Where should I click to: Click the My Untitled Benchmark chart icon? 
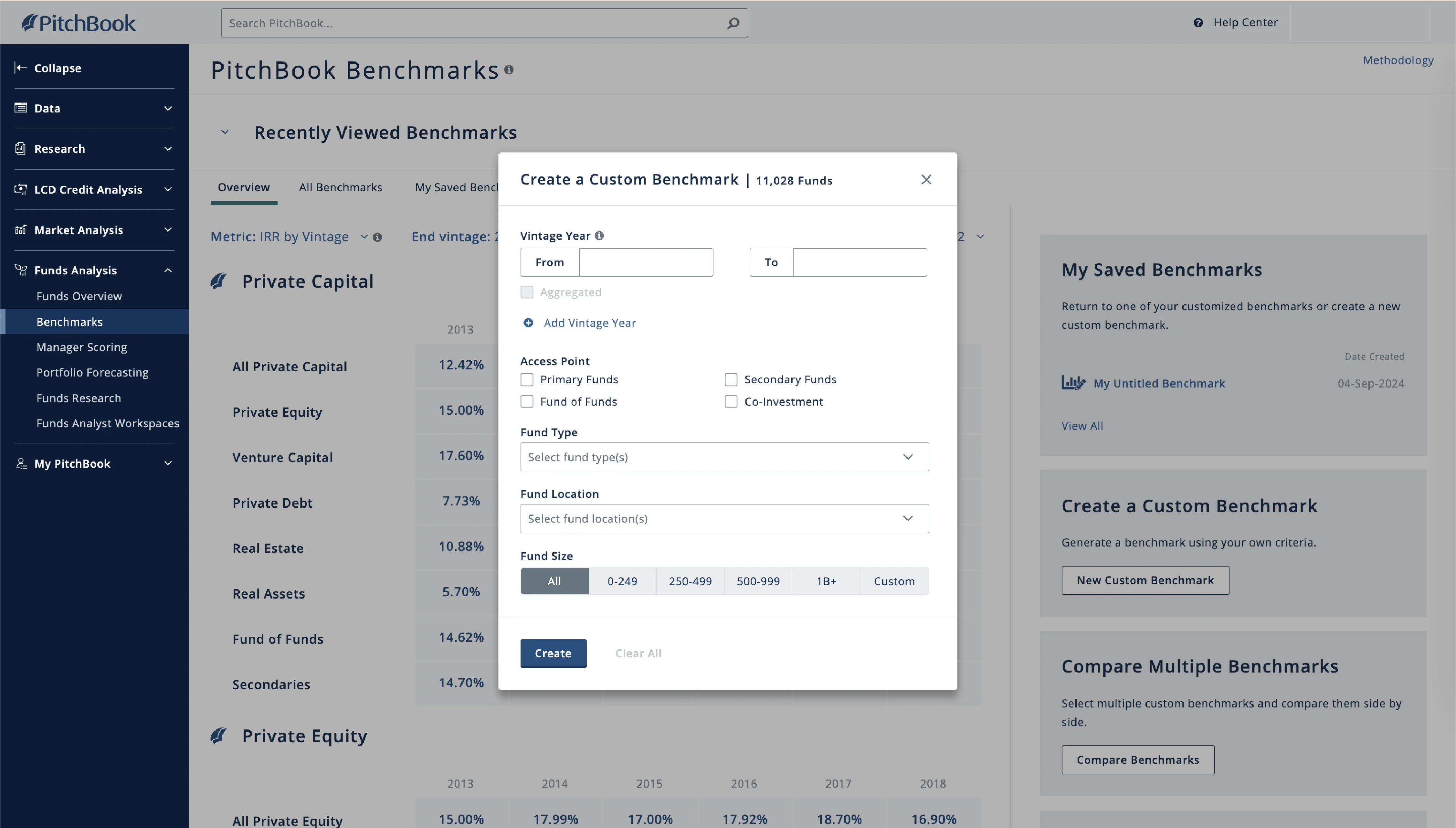pyautogui.click(x=1073, y=383)
